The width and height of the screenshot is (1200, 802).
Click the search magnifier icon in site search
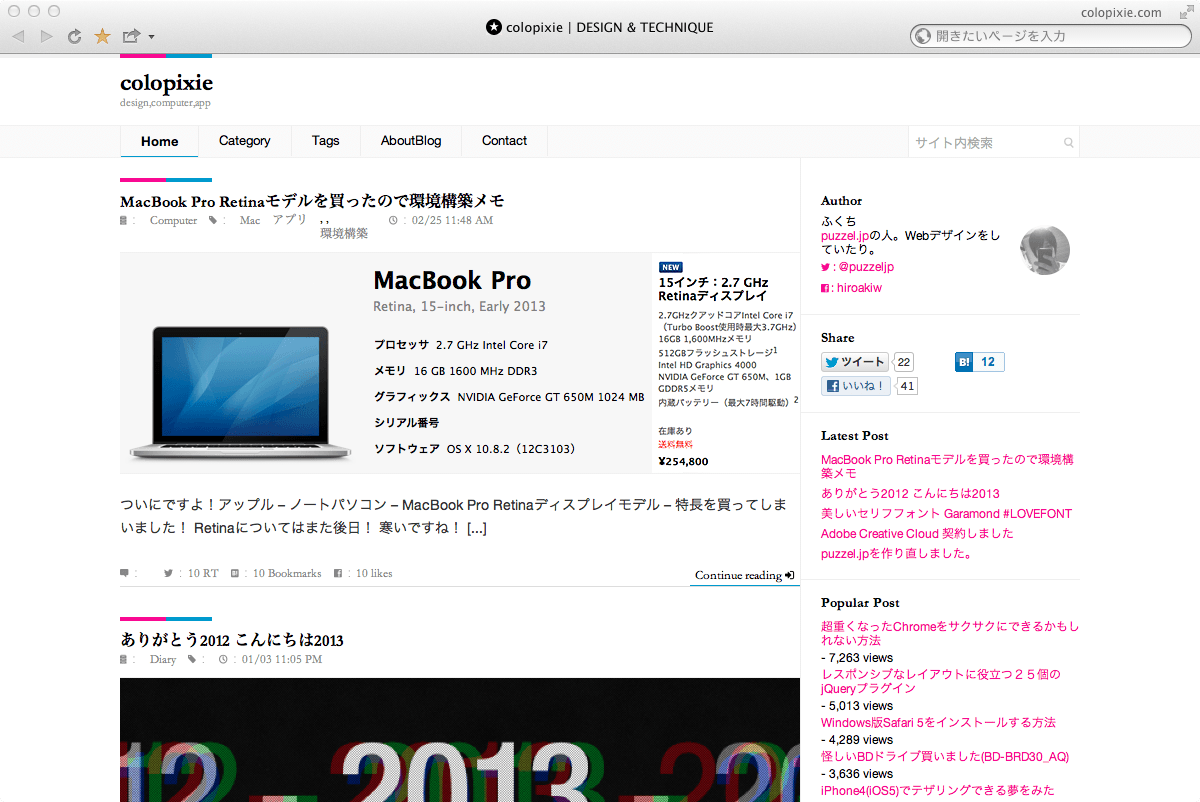coord(1068,143)
